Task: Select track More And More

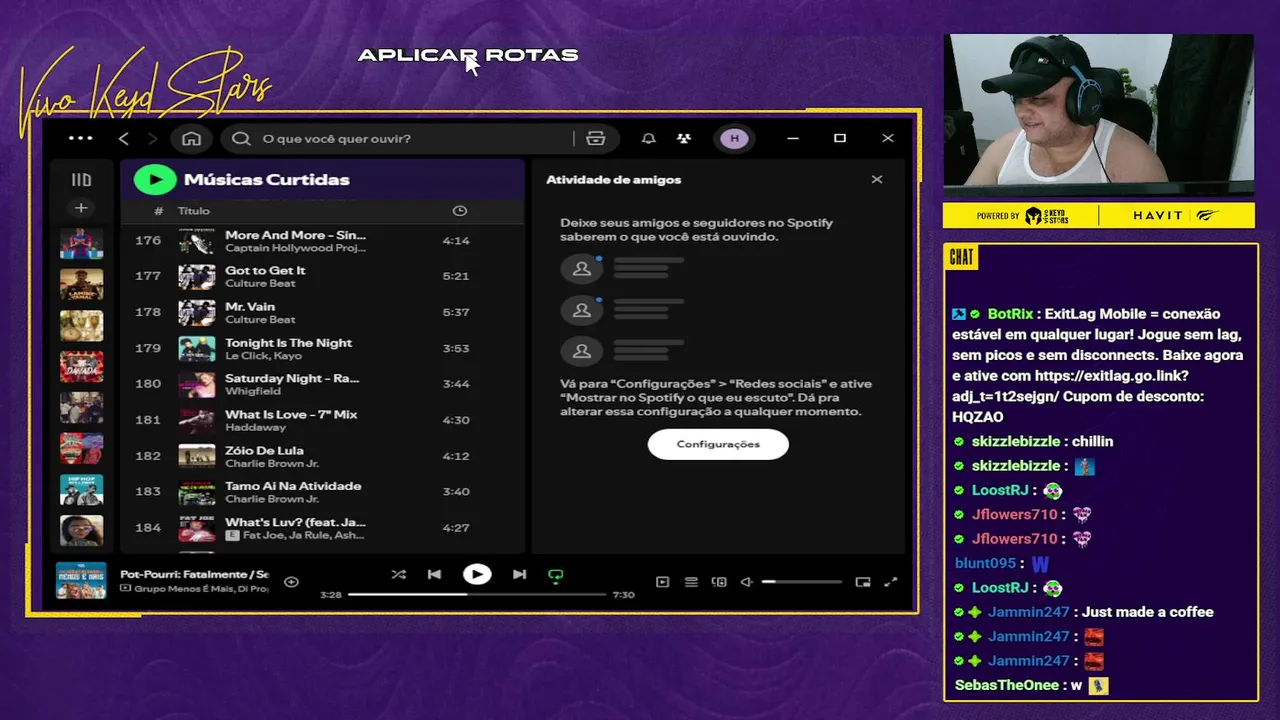Action: [x=322, y=241]
